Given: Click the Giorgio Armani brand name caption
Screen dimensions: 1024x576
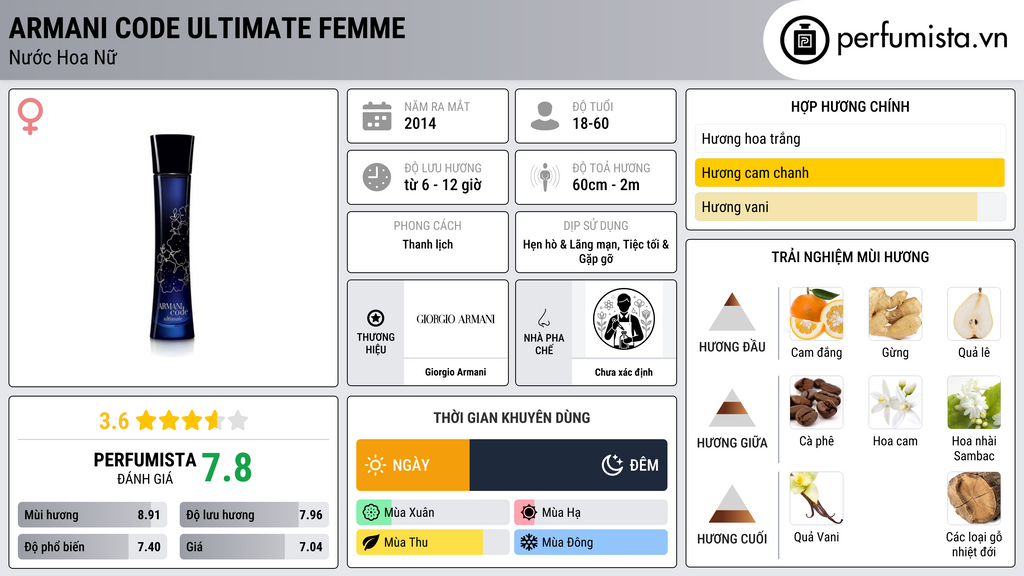Looking at the screenshot, I should pos(456,372).
